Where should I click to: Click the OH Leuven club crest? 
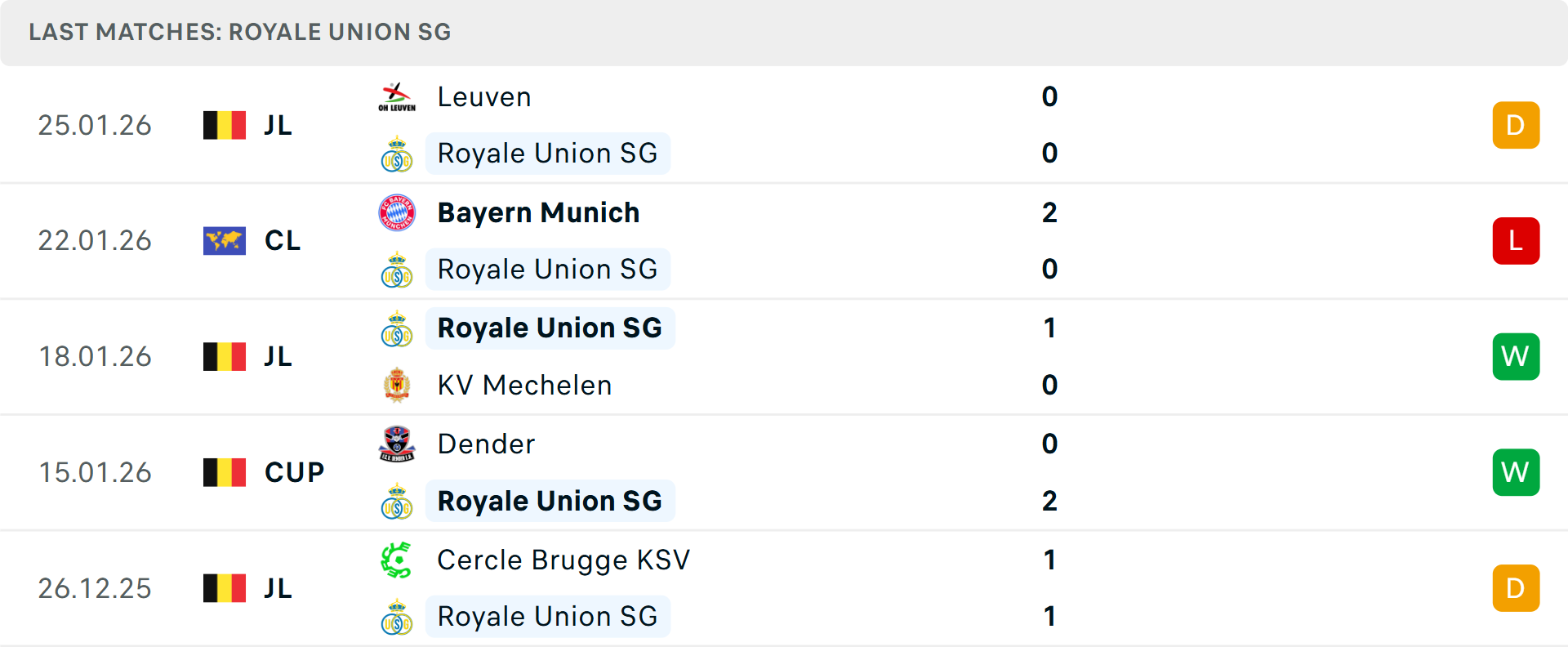tap(397, 97)
